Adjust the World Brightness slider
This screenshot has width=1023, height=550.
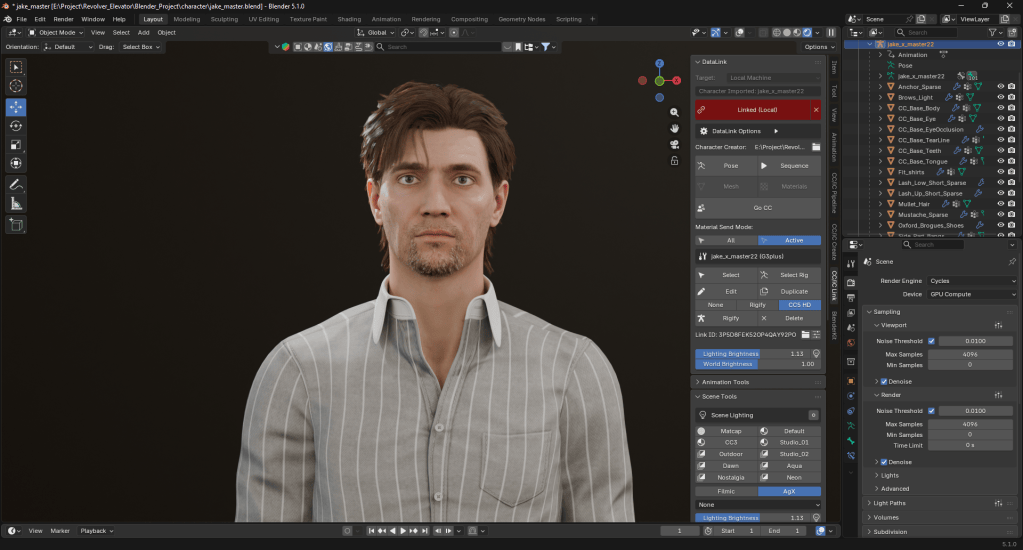[757, 364]
